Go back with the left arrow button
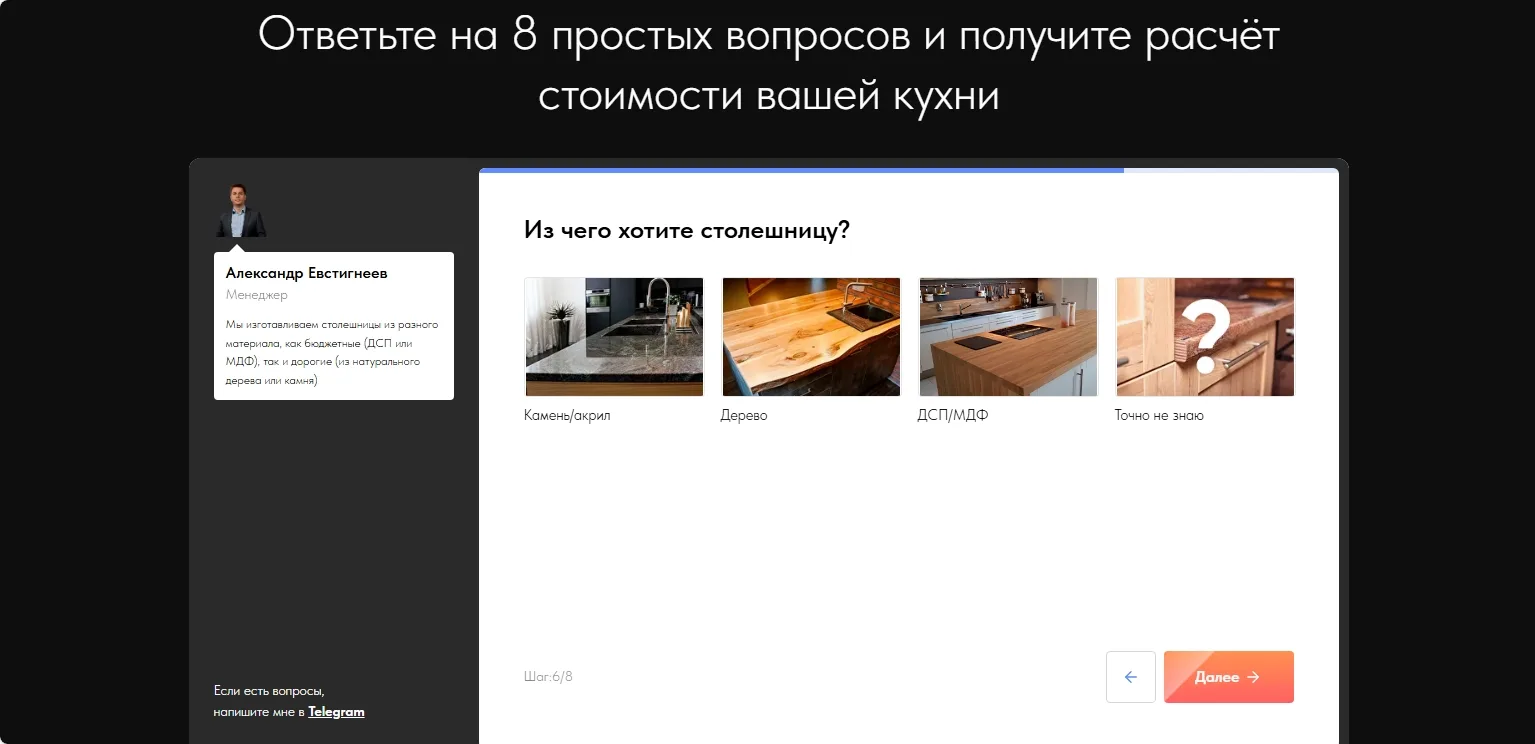The height and width of the screenshot is (744, 1535). click(1131, 677)
